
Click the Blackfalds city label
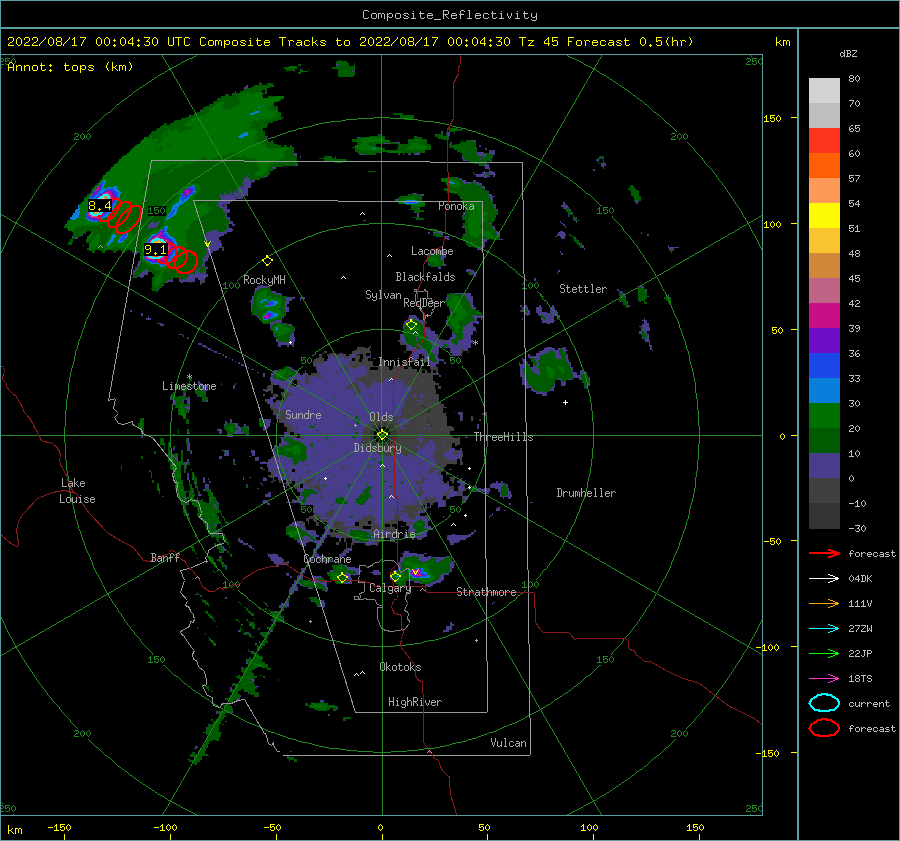click(425, 277)
